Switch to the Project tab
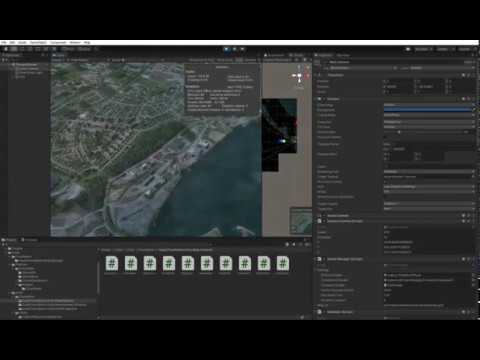Screen dimensions: 480x360 [x=9, y=240]
